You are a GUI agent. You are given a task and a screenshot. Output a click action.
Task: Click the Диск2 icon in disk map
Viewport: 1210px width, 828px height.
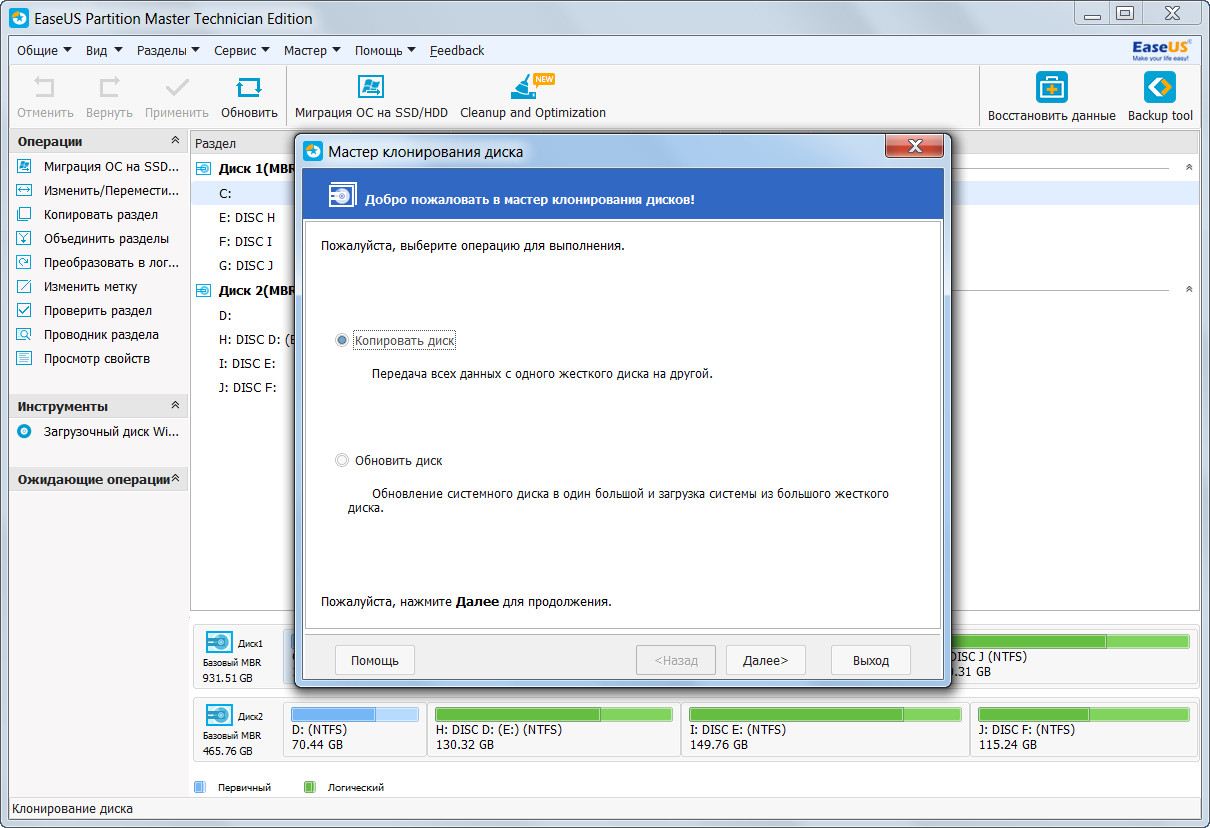click(x=218, y=715)
